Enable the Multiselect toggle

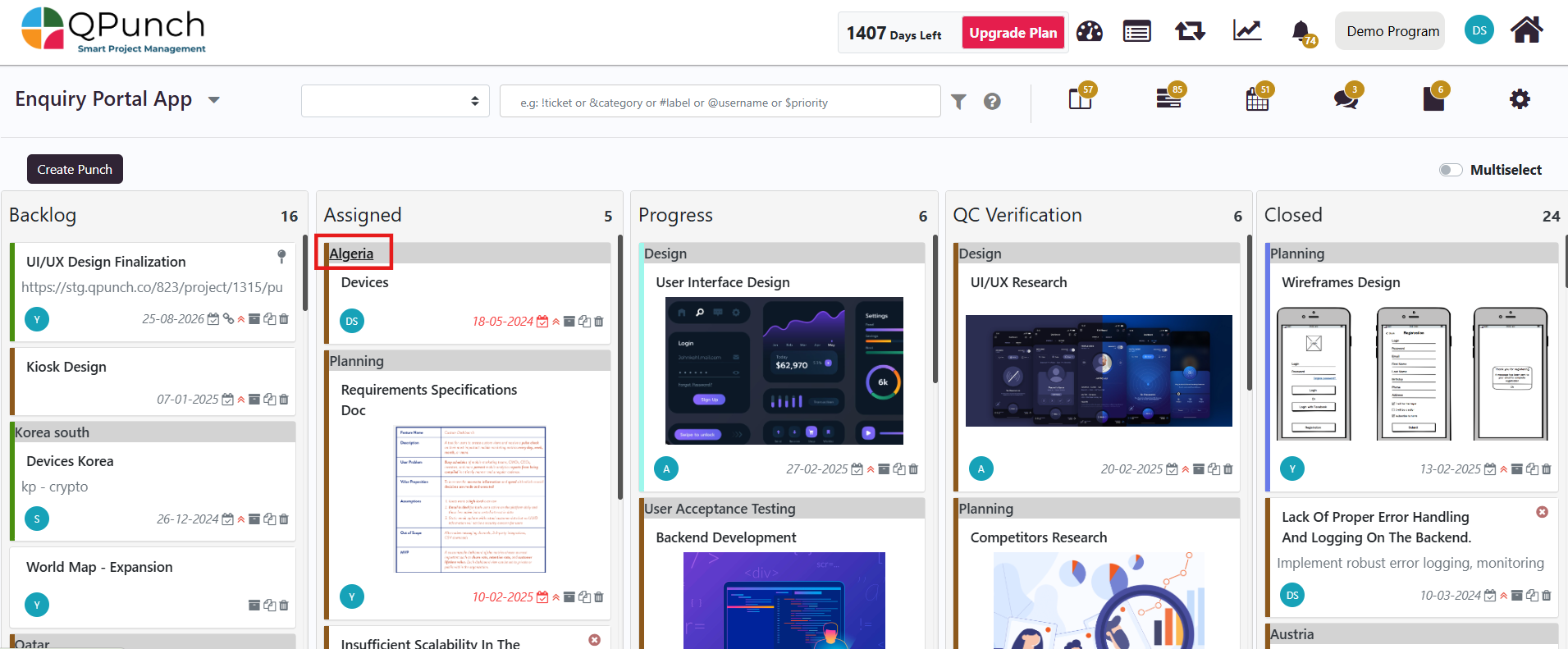pos(1450,170)
